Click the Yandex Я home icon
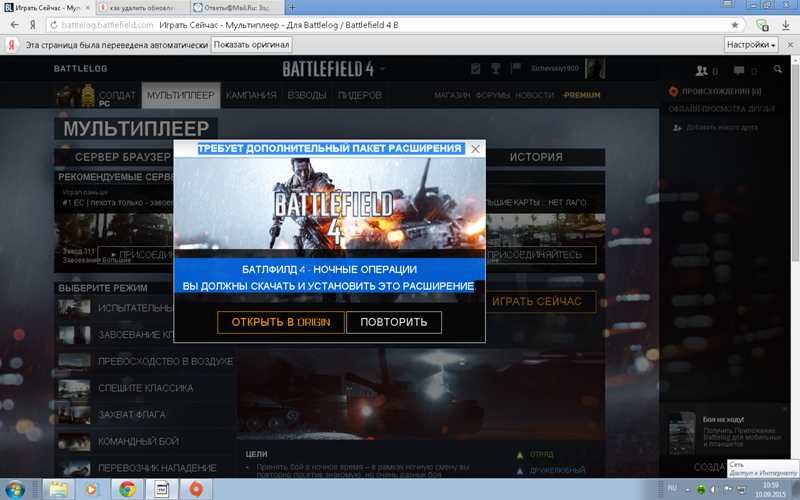The width and height of the screenshot is (800, 500). point(32,25)
